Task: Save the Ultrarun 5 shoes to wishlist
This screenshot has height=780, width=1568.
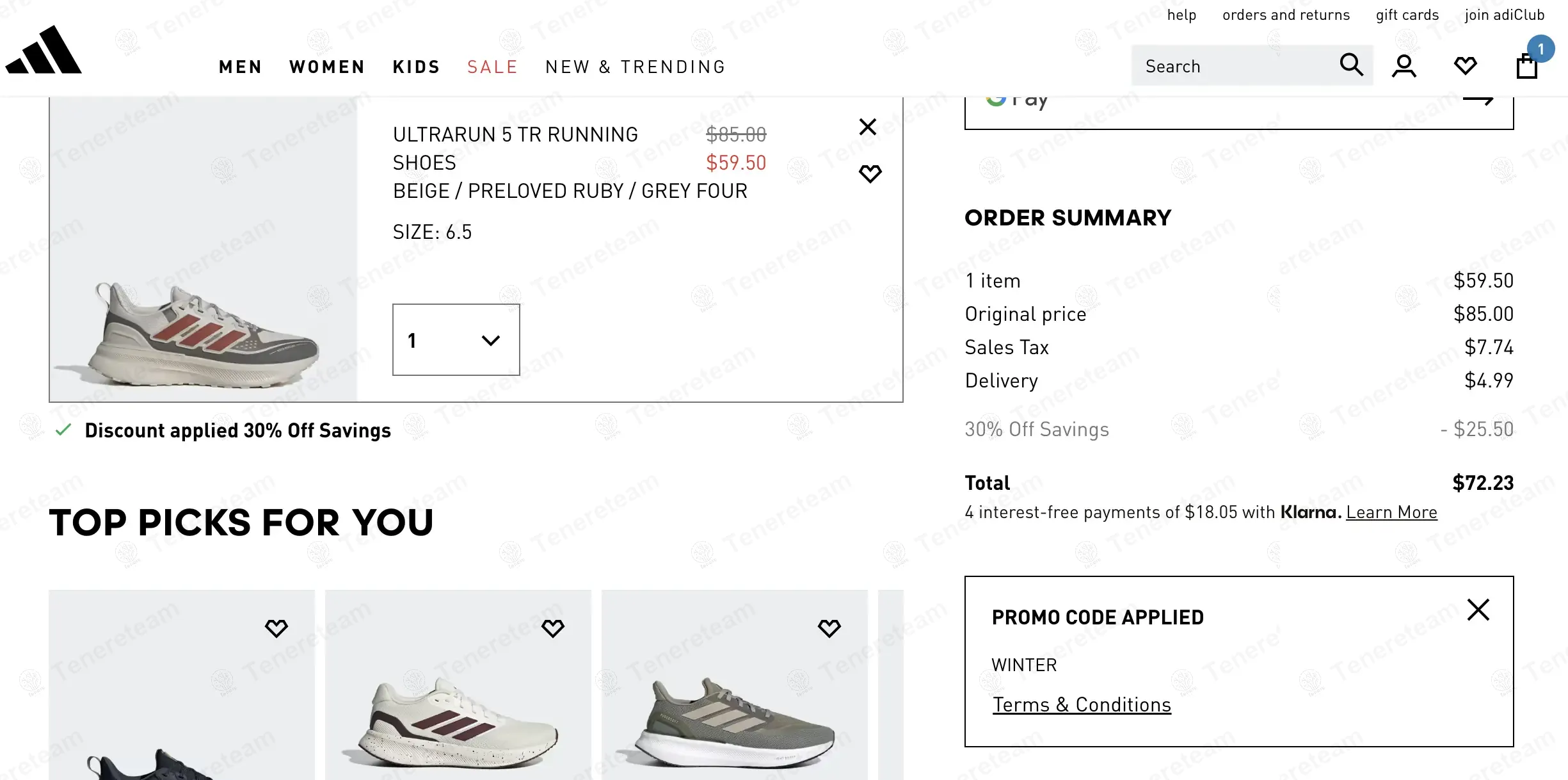Action: click(870, 173)
